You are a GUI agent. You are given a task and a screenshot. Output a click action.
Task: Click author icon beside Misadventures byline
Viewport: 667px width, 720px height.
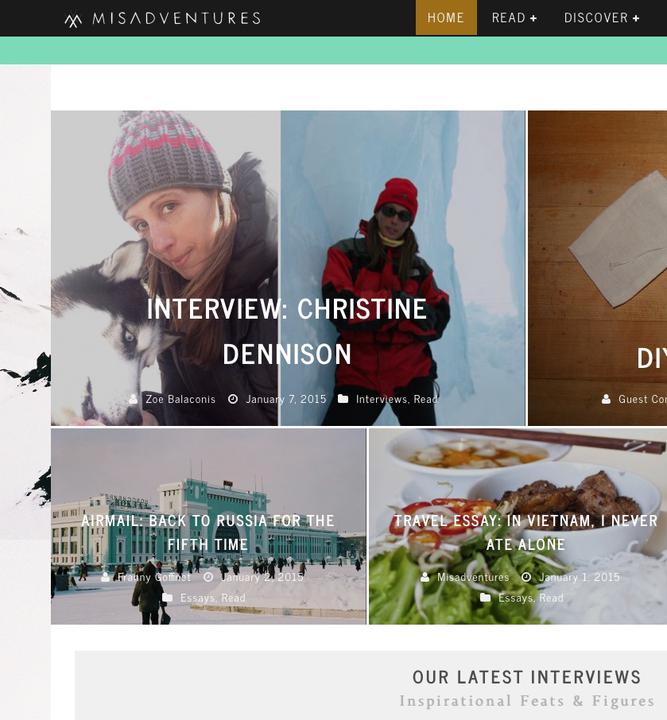click(425, 577)
